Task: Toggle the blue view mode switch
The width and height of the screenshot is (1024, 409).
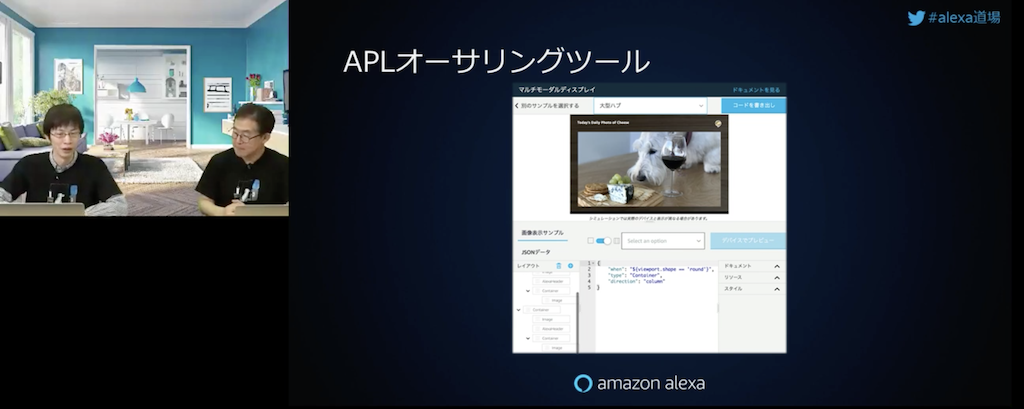Action: pyautogui.click(x=603, y=240)
